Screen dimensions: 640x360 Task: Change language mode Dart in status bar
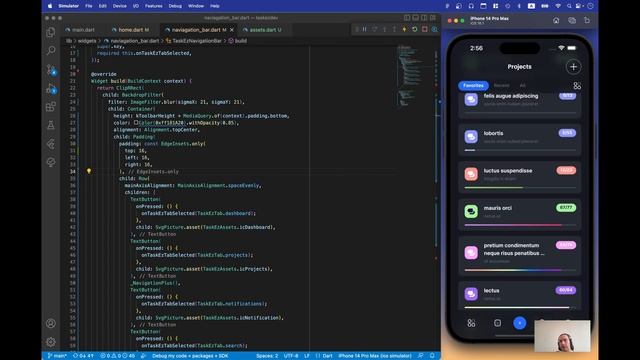(327, 356)
